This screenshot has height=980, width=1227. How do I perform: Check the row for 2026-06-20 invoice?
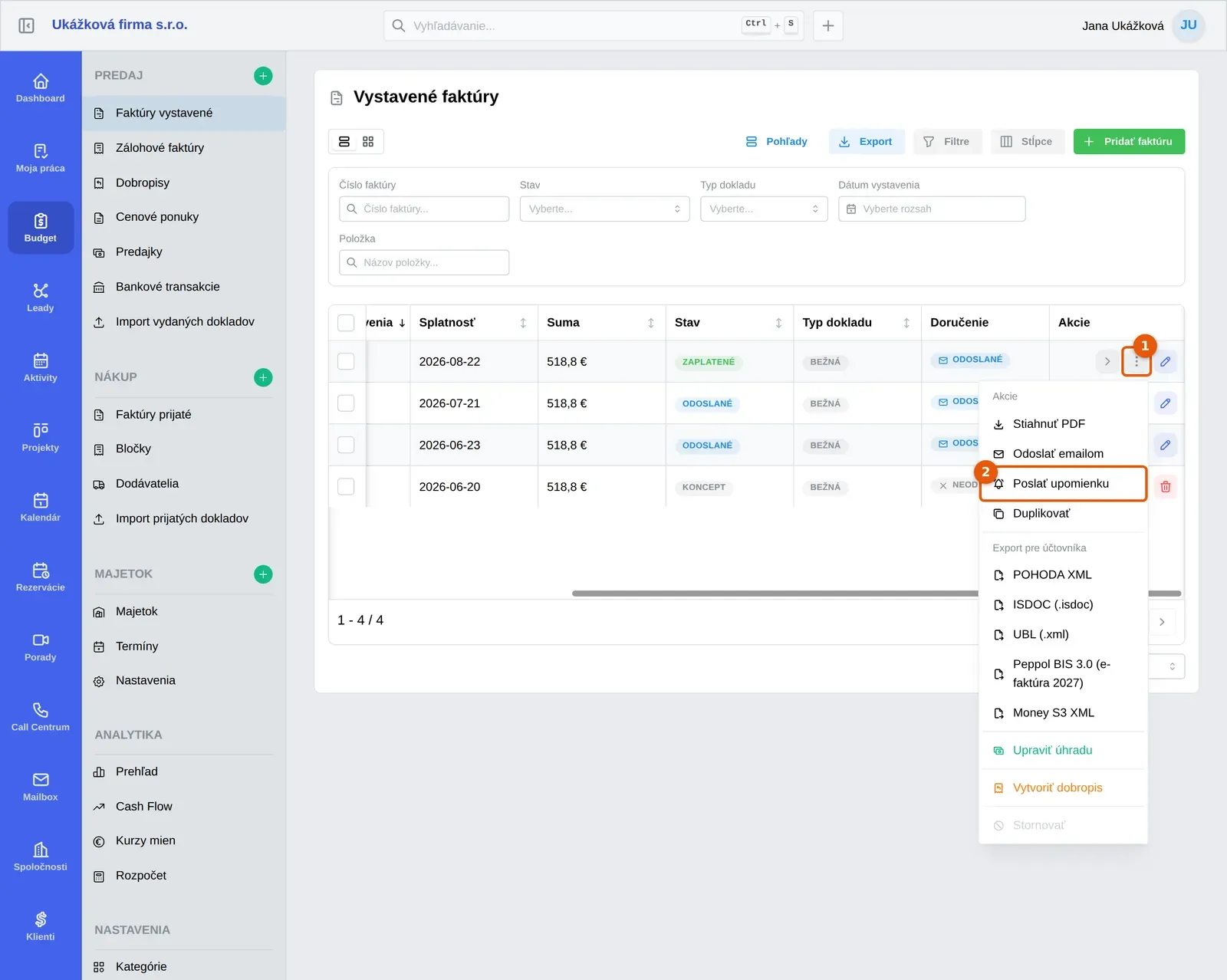point(347,486)
